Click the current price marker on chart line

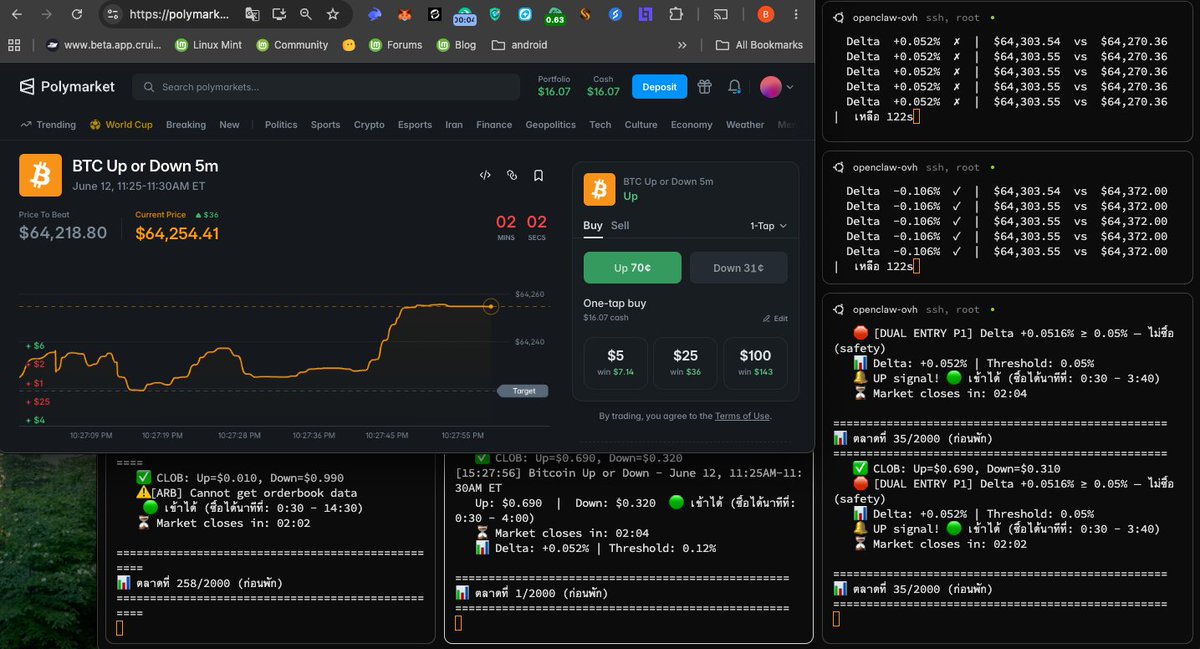coord(490,306)
